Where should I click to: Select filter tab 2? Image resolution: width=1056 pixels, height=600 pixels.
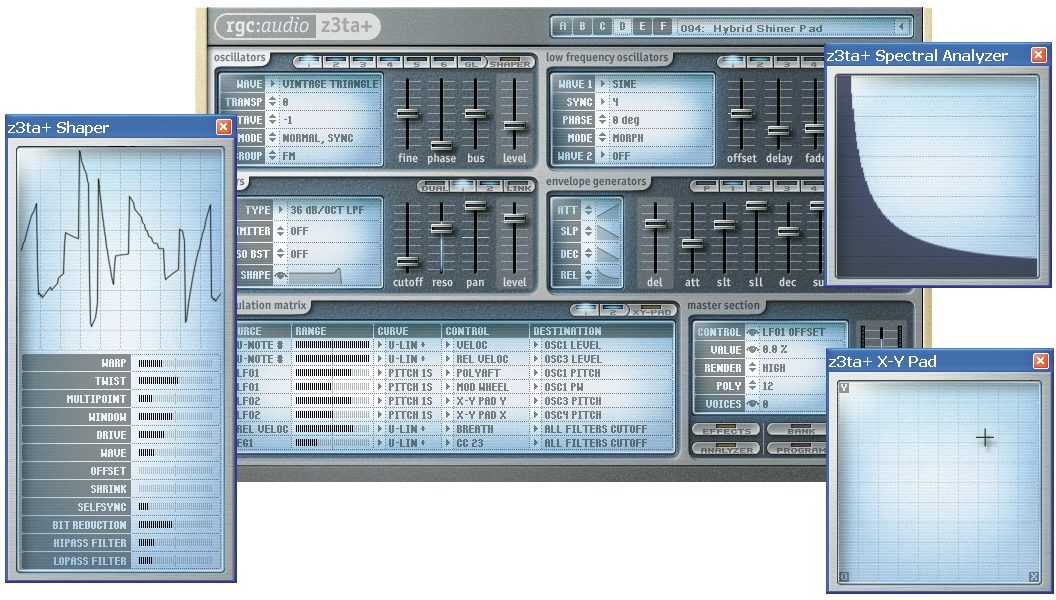pos(490,187)
